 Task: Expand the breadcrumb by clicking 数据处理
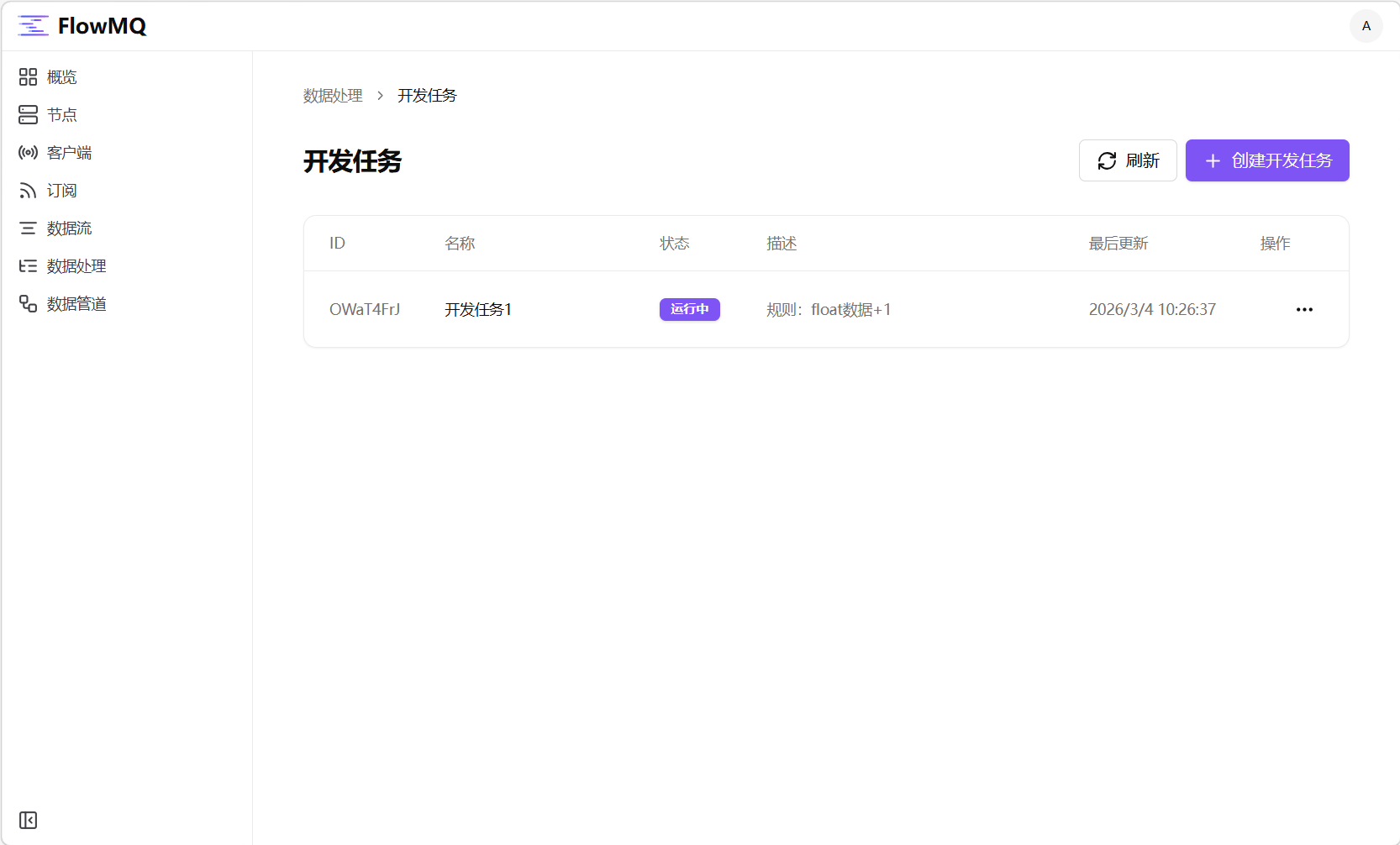tap(333, 95)
